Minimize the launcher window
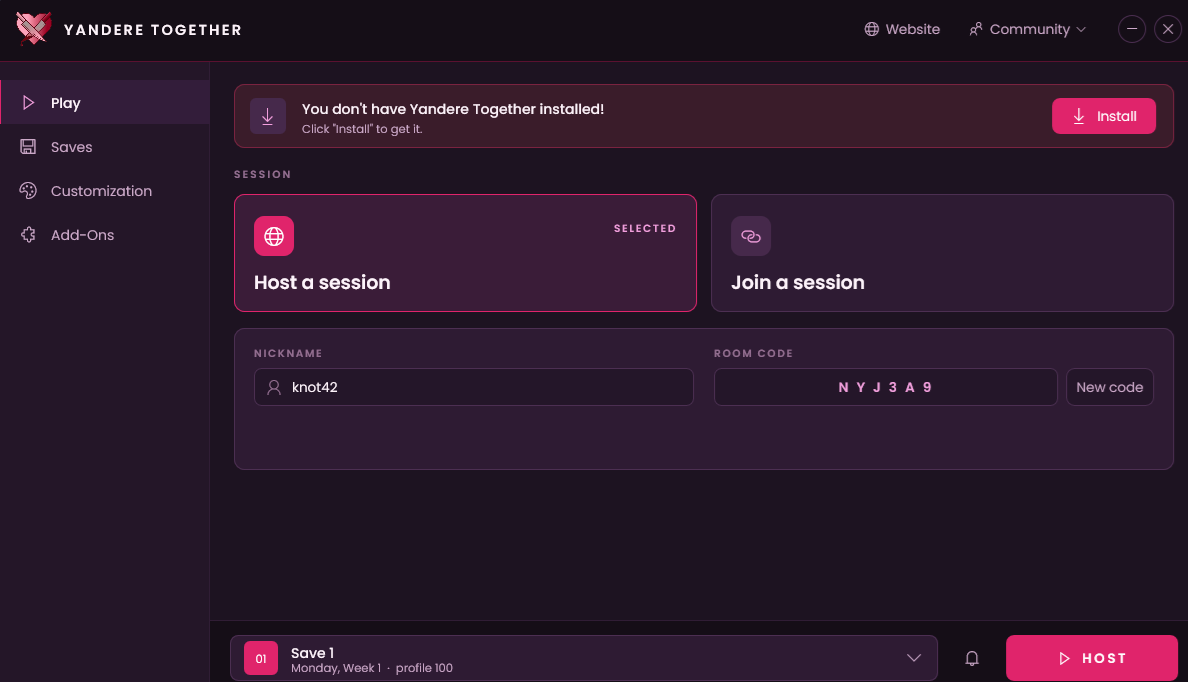Screen dimensions: 1188x682 pyautogui.click(x=1131, y=29)
